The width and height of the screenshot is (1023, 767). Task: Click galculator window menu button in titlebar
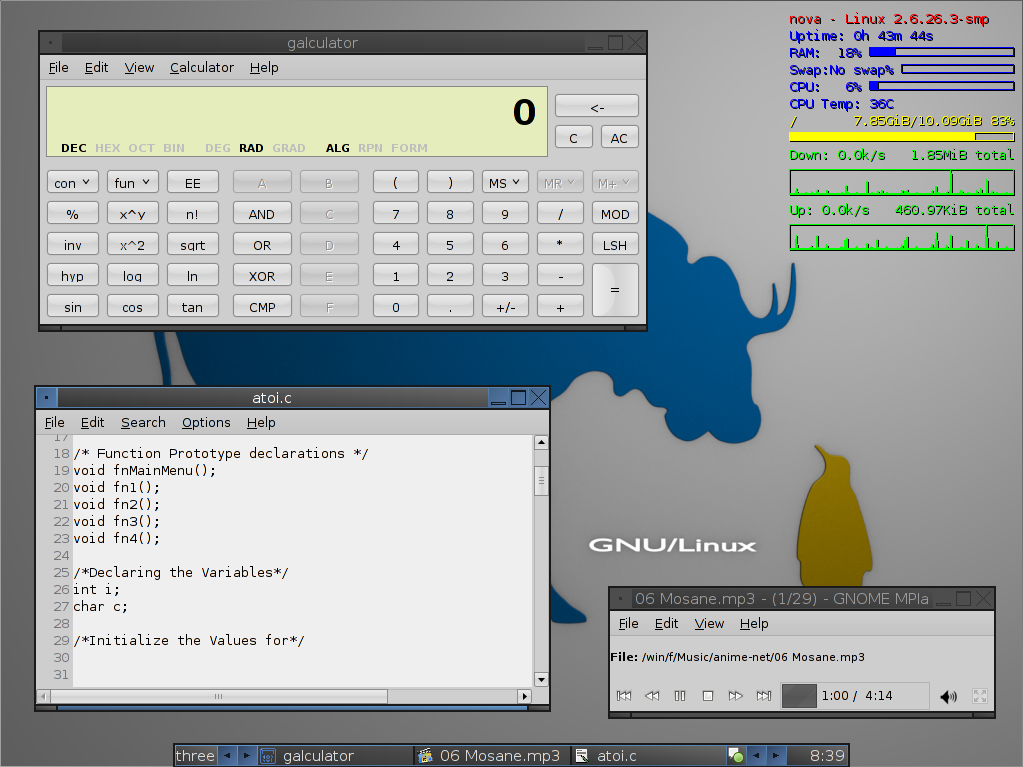coord(51,43)
